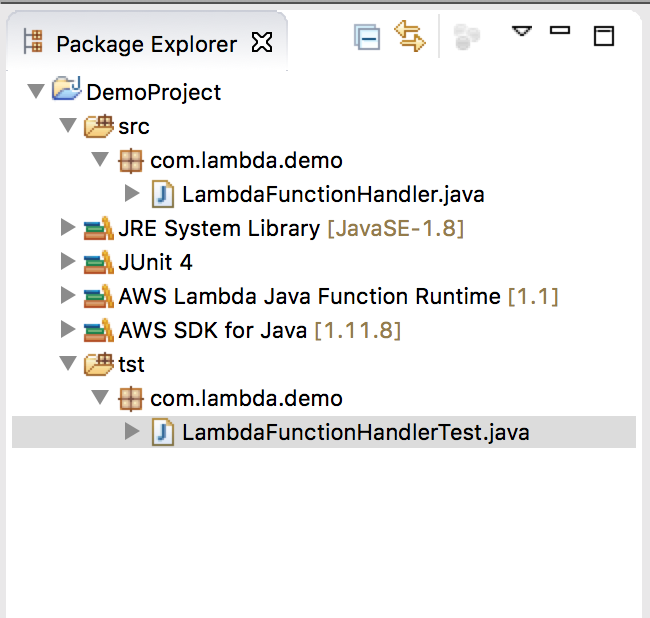The height and width of the screenshot is (618, 650).
Task: Click the Collapse All toolbar icon
Action: (367, 37)
